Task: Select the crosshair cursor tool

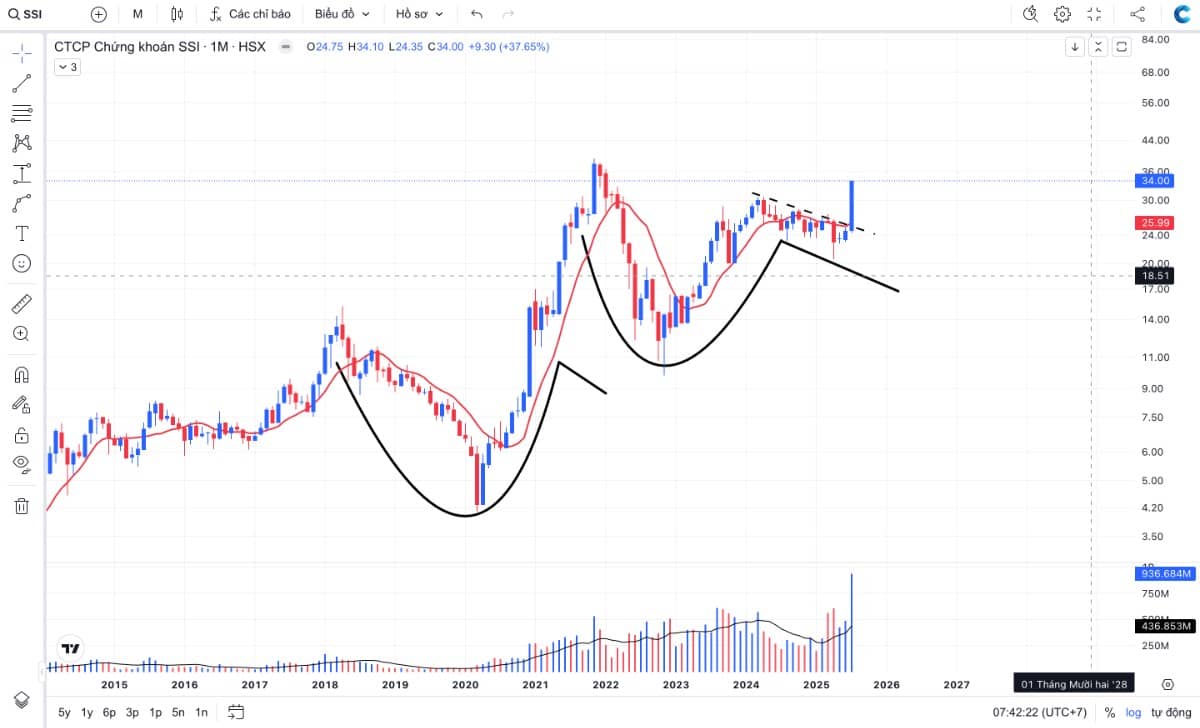Action: [x=21, y=53]
